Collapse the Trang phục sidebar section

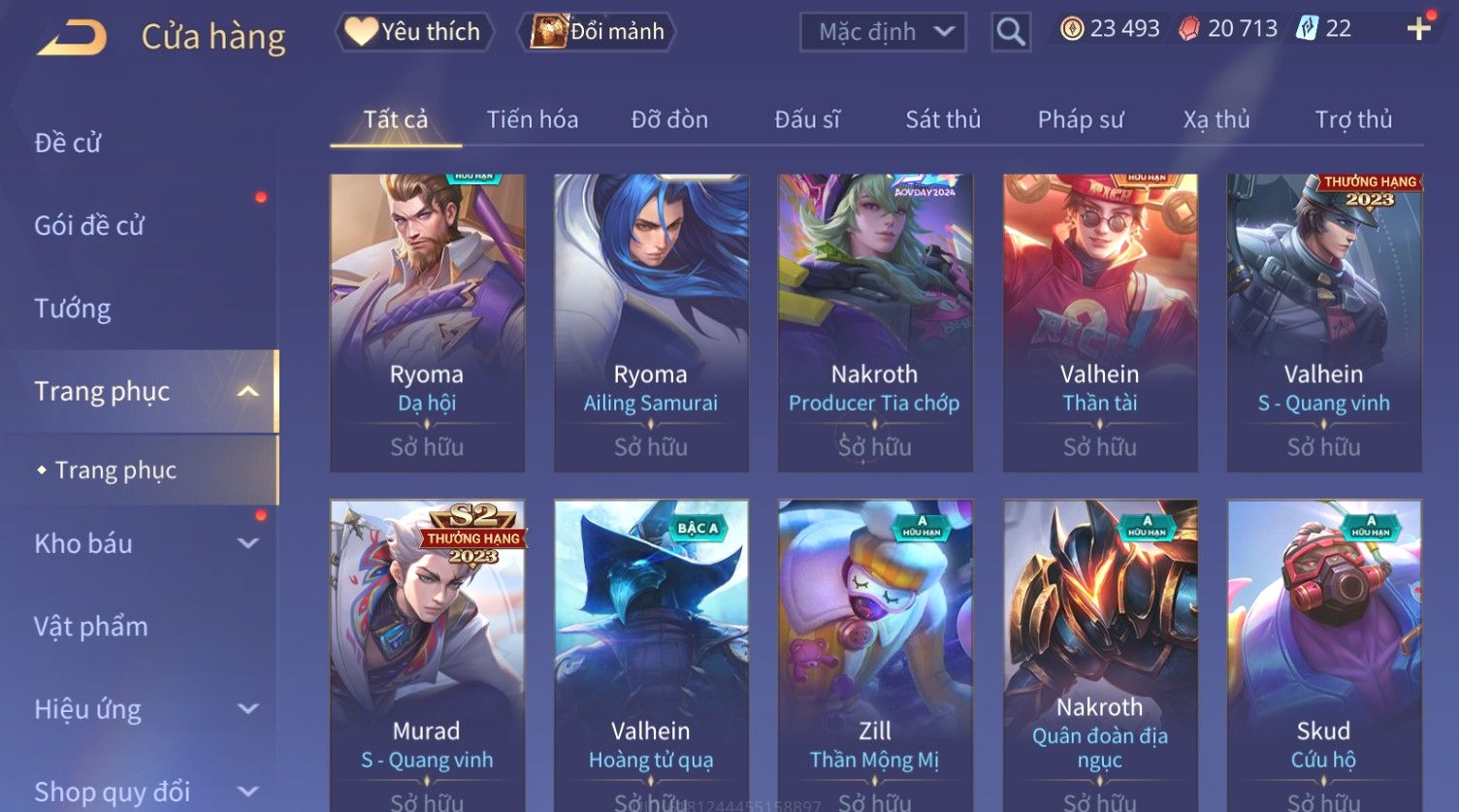(x=248, y=391)
